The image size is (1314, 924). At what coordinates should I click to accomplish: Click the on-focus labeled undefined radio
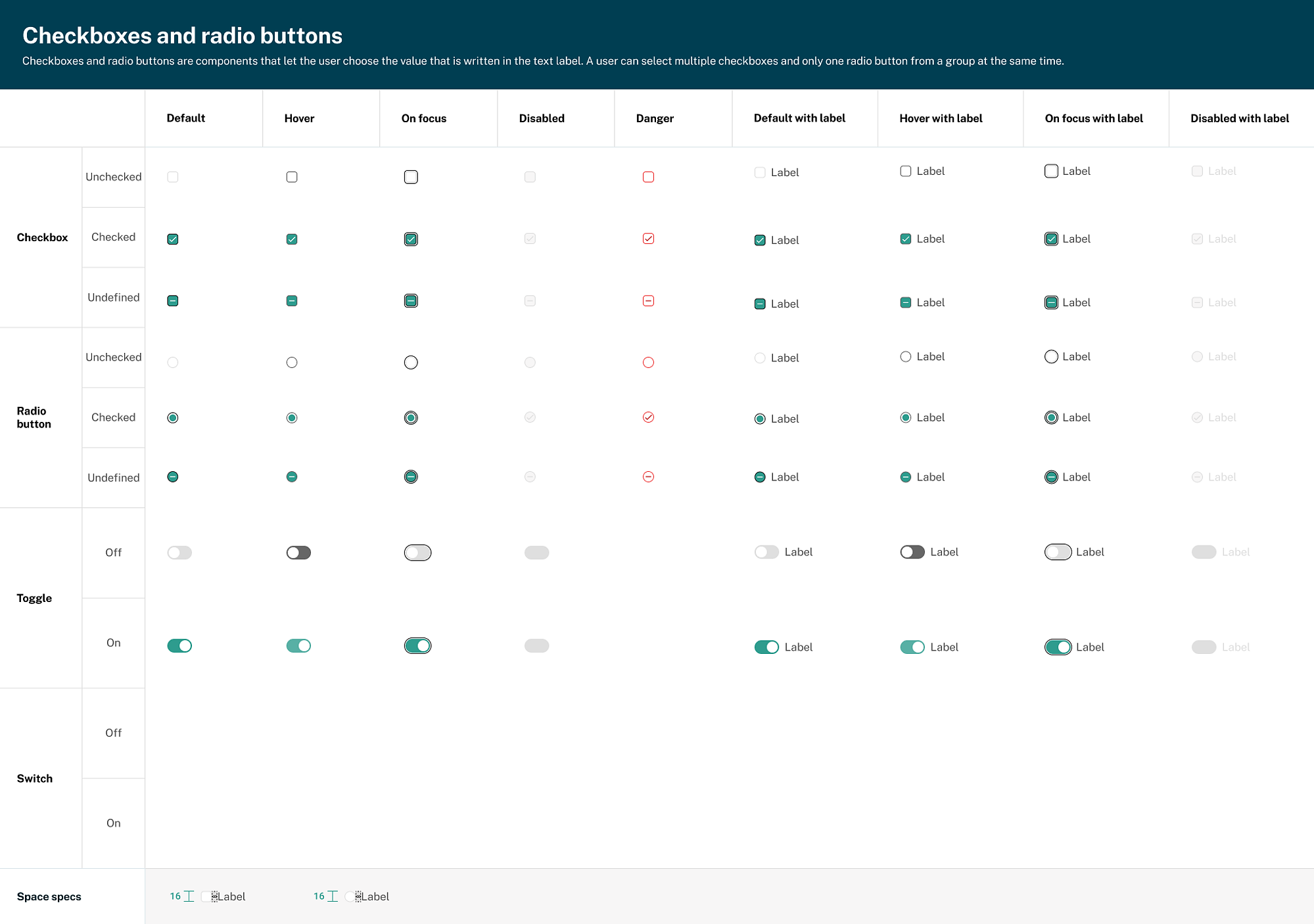pos(1051,478)
